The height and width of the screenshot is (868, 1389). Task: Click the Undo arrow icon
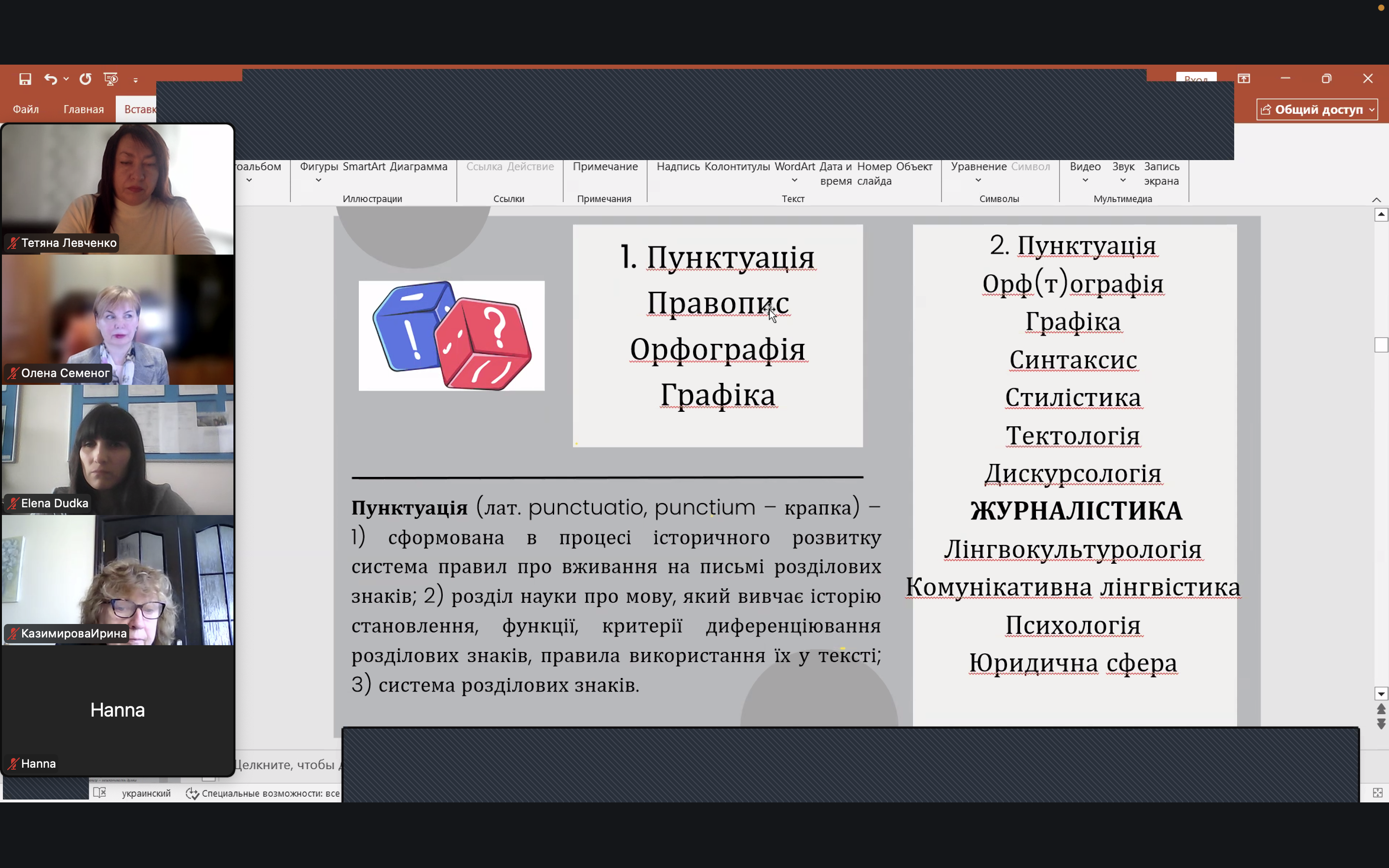coord(51,79)
